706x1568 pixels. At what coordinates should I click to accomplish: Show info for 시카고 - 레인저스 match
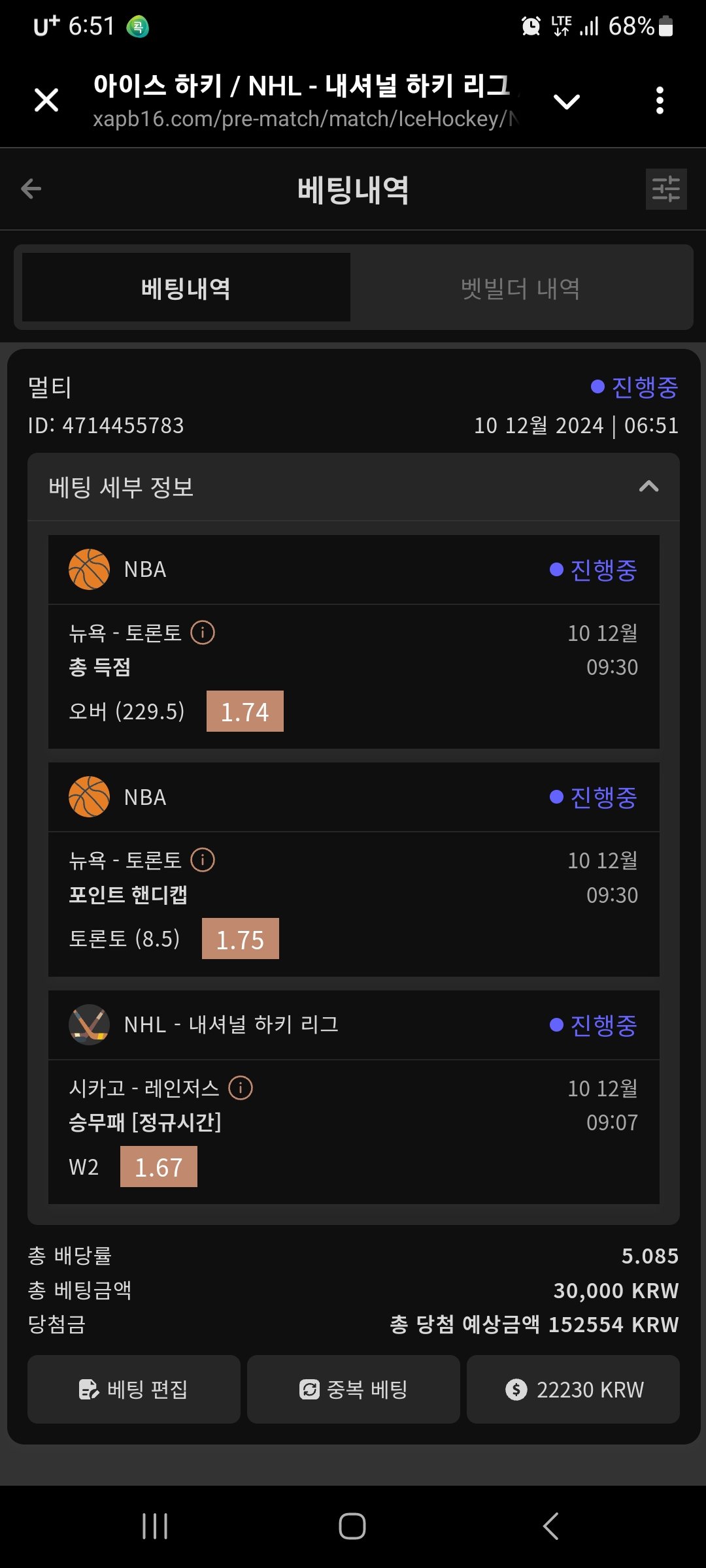(241, 1088)
